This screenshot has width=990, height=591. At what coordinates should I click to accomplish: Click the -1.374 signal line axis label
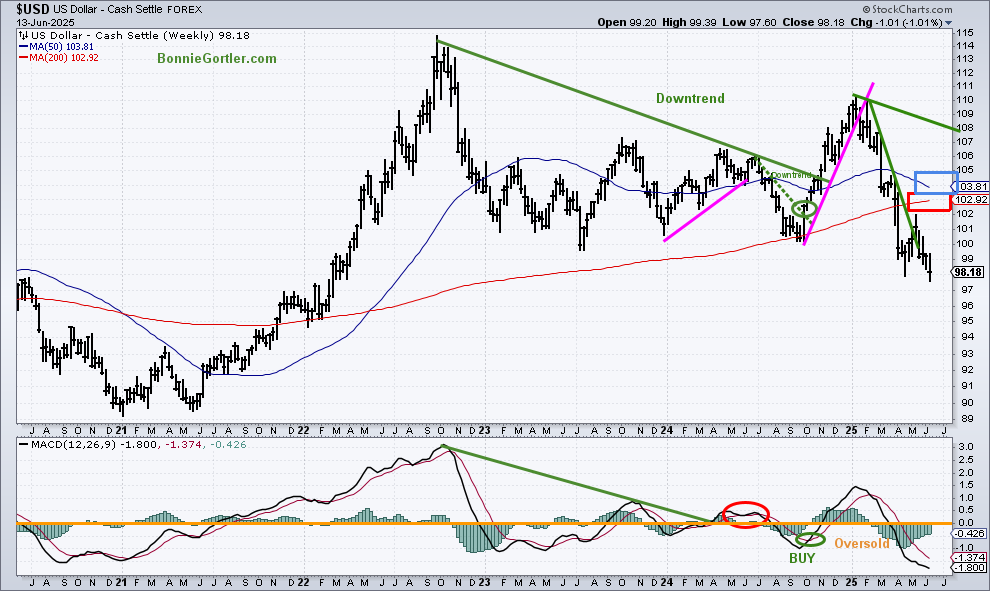pos(971,558)
